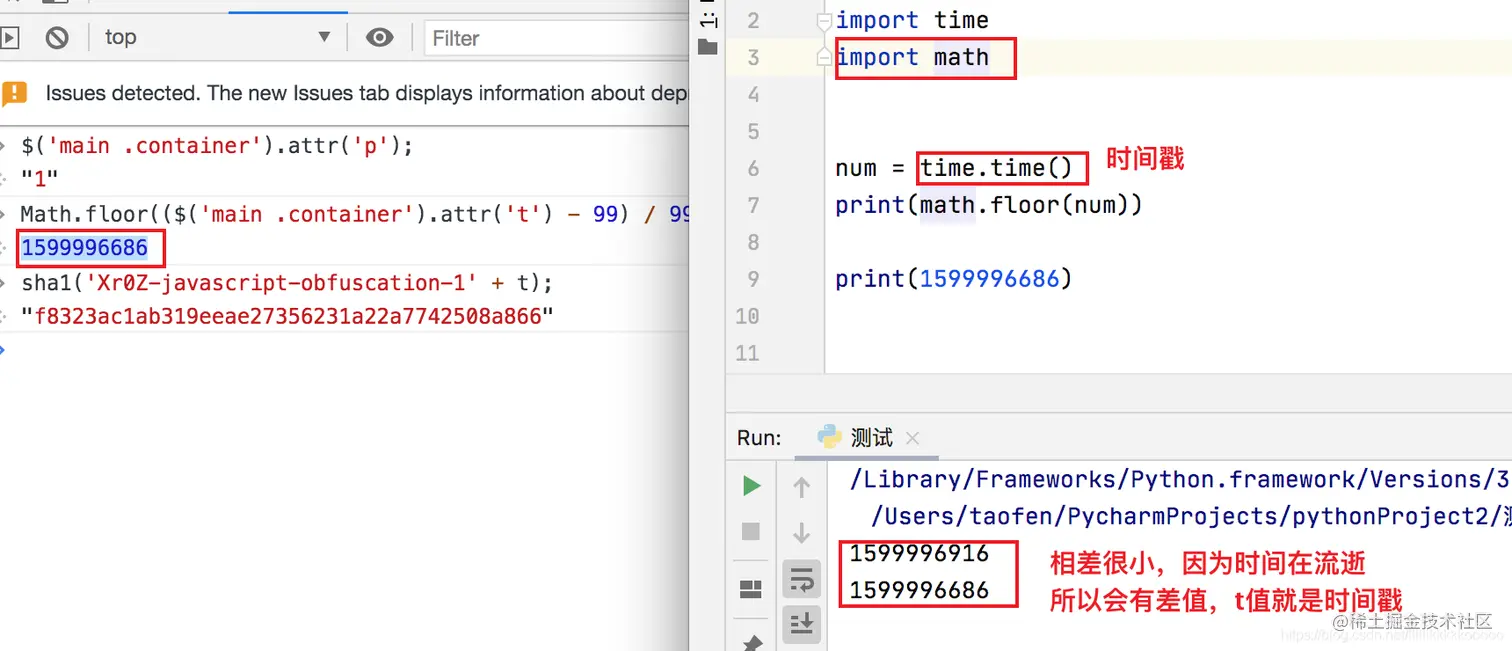
Task: Click the orange Issues warning icon
Action: click(x=15, y=94)
